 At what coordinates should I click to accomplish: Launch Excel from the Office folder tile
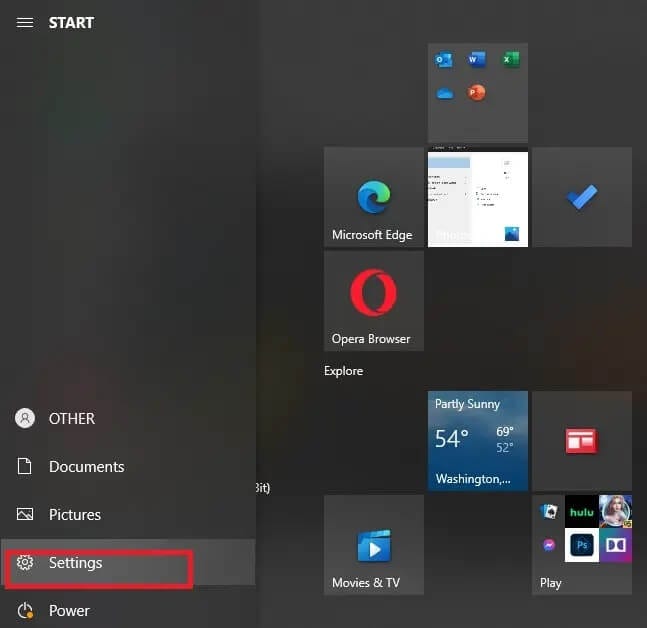point(511,60)
